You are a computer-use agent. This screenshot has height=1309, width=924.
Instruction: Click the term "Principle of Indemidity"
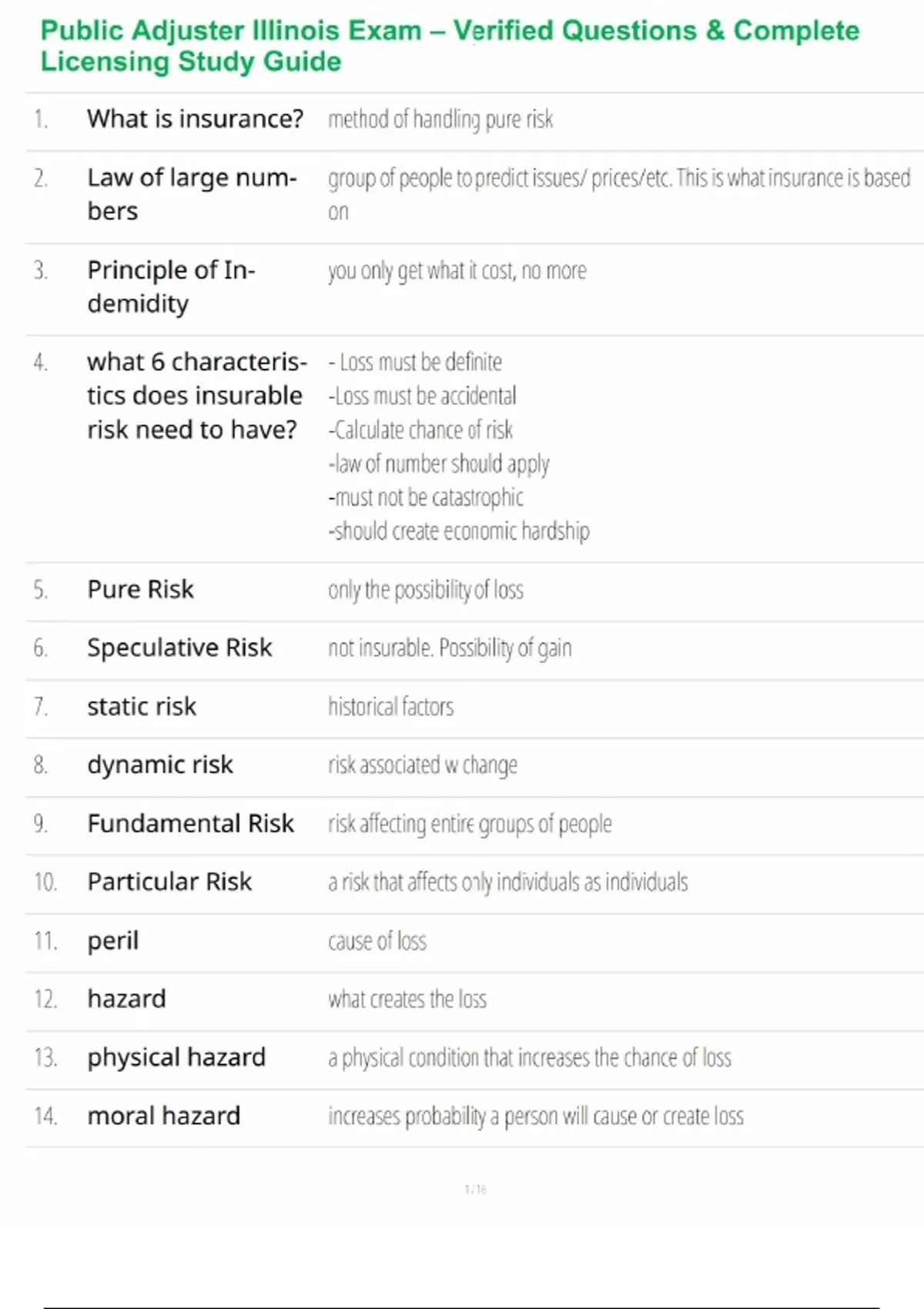[x=171, y=286]
